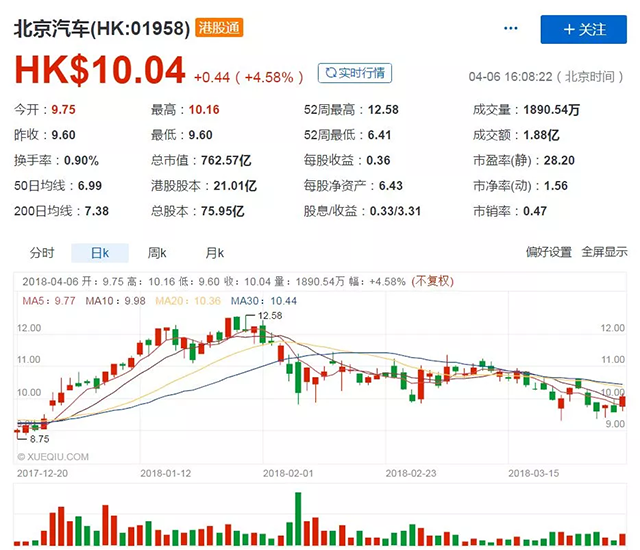Open 偏好设置 chart preferences
This screenshot has width=640, height=550.
pos(549,252)
